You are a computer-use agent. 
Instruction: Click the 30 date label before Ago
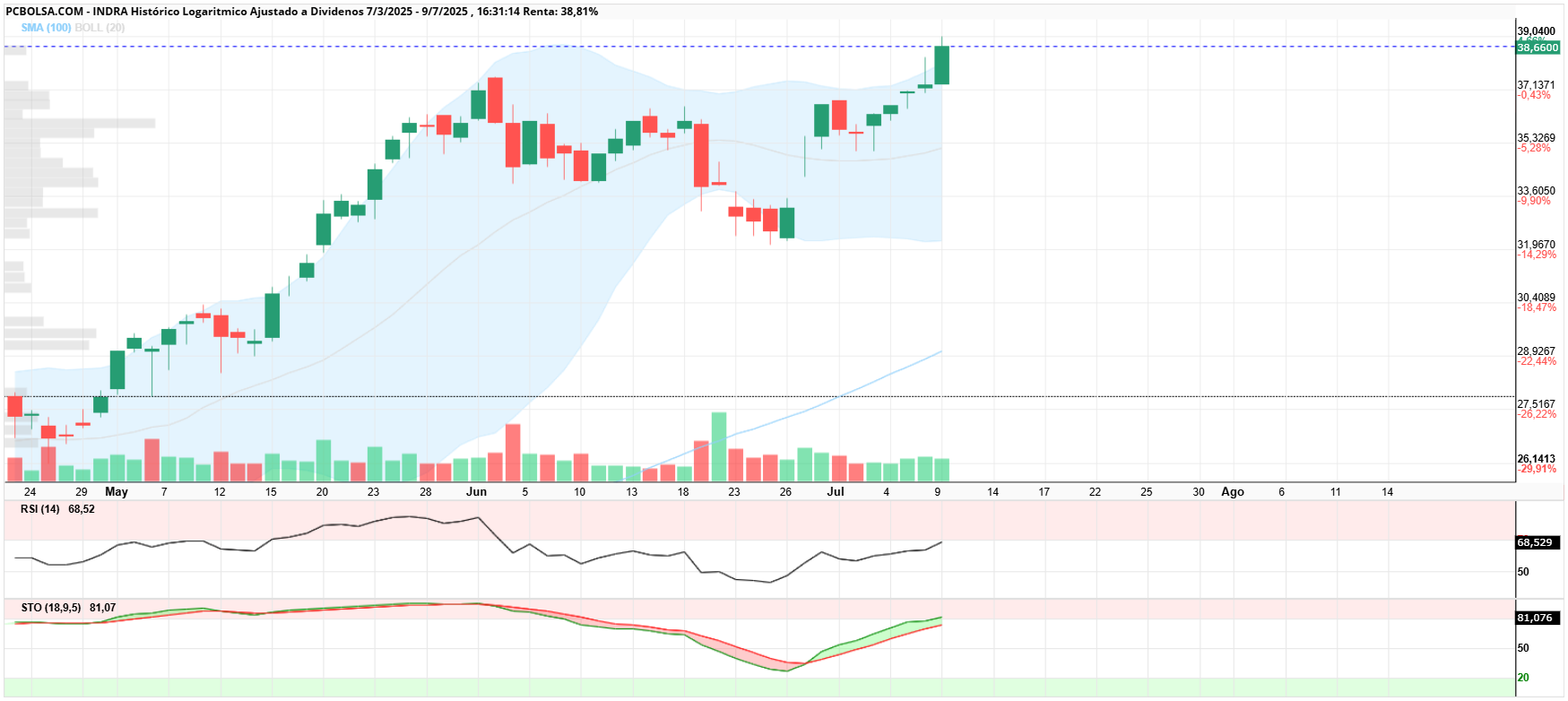tap(1199, 492)
